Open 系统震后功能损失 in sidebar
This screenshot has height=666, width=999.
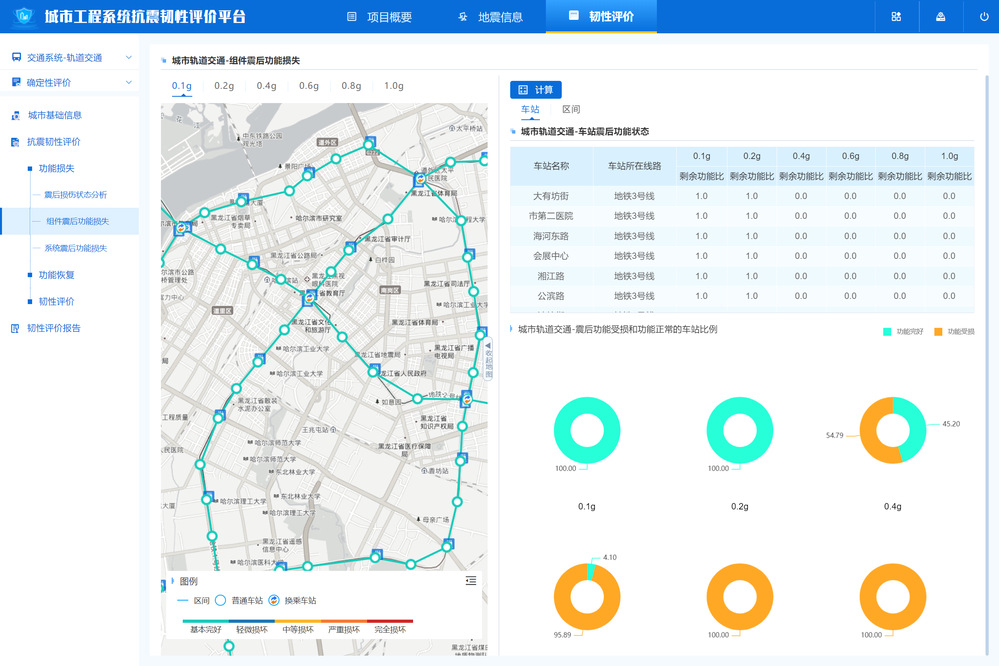(x=75, y=248)
